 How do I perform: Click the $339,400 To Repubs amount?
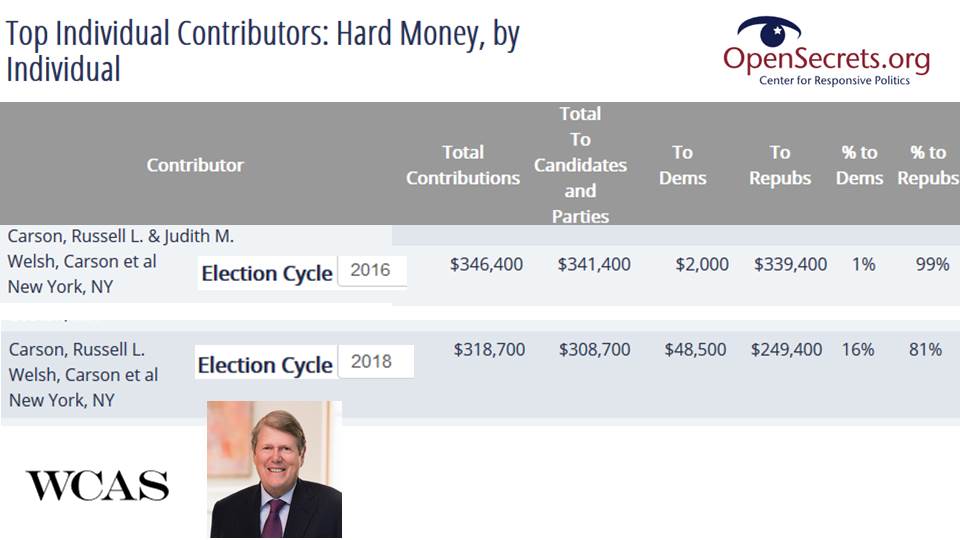coord(790,264)
